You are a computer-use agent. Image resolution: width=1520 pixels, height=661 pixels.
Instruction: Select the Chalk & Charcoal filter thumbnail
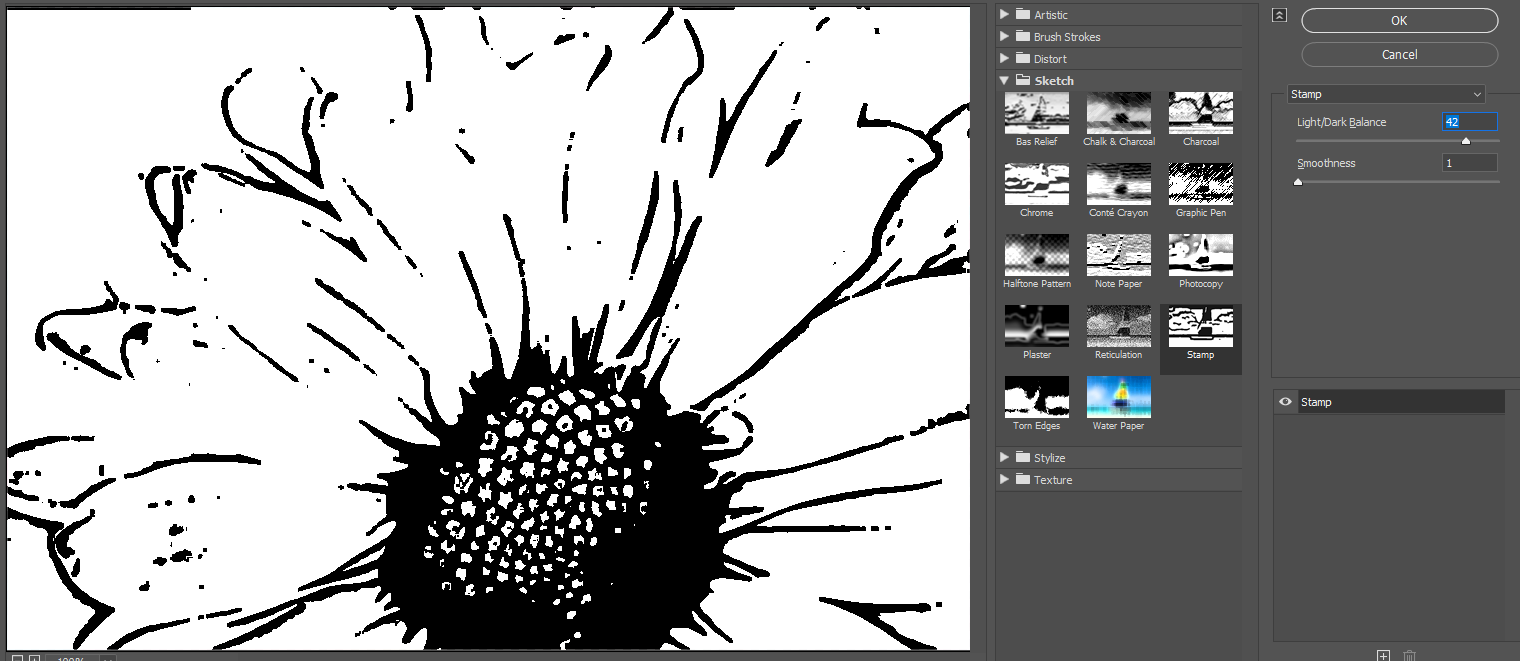[1118, 113]
